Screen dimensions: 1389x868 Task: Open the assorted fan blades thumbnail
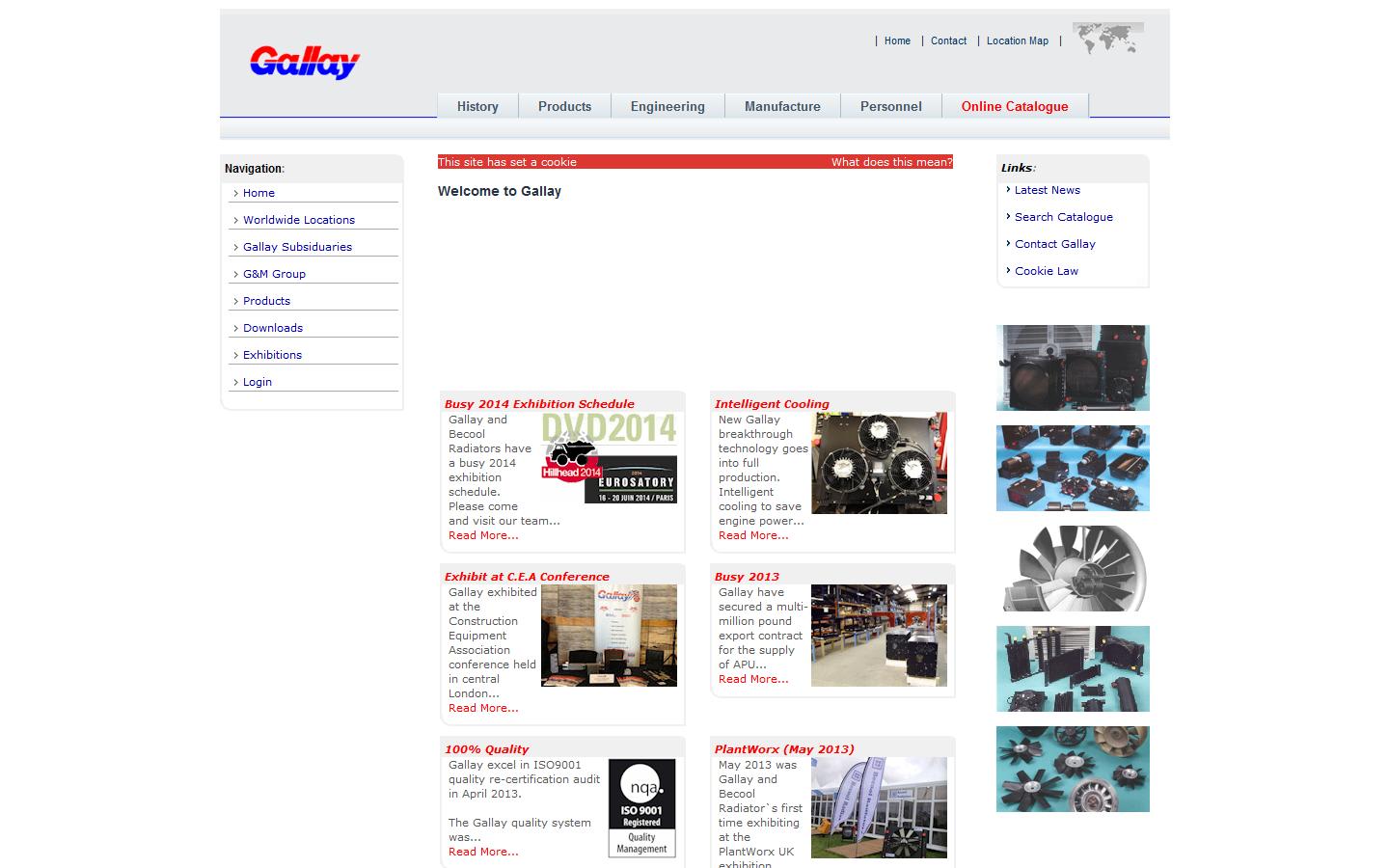point(1073,769)
